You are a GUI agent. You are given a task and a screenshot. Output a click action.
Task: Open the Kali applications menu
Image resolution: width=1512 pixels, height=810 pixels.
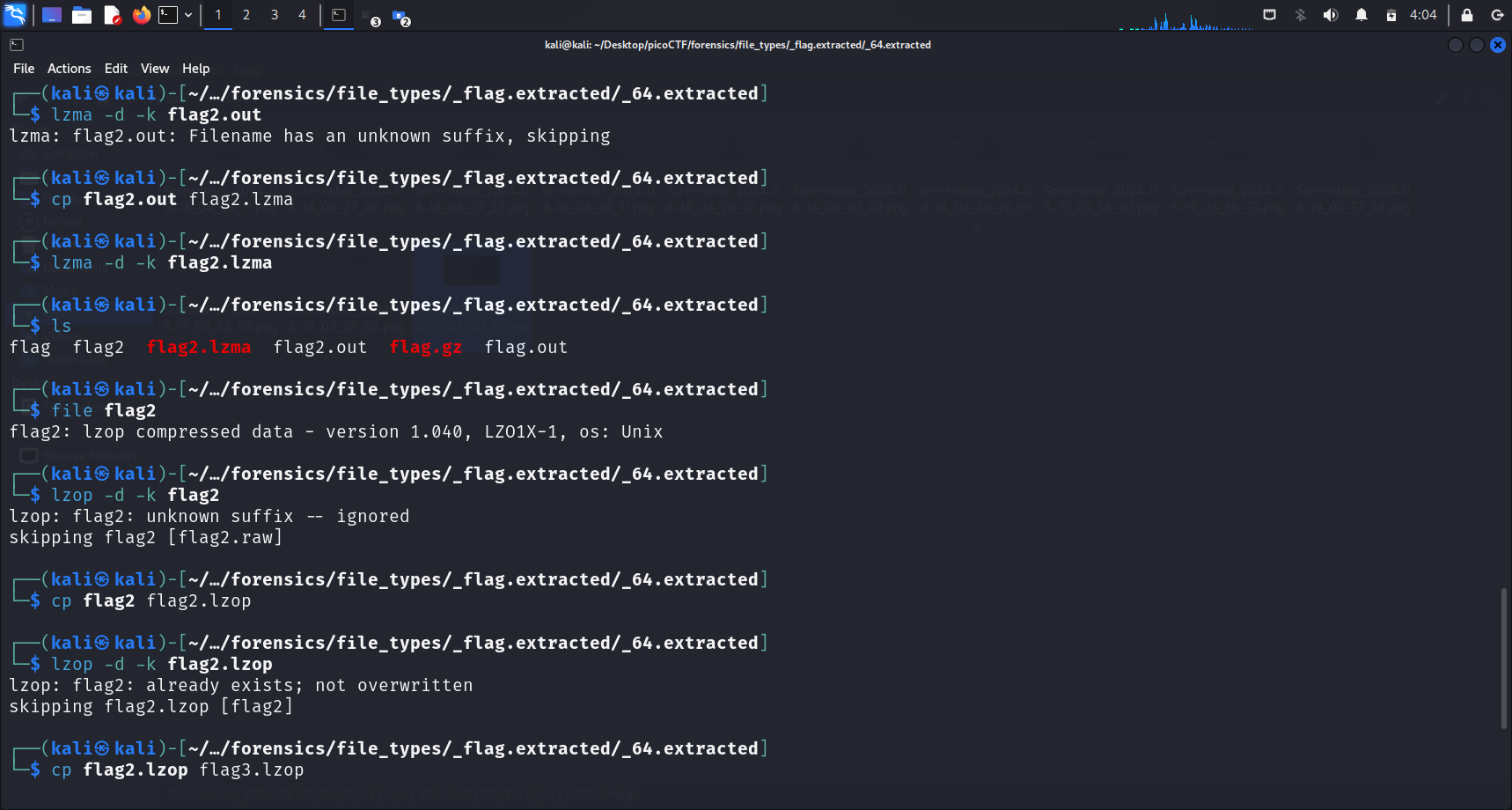16,15
